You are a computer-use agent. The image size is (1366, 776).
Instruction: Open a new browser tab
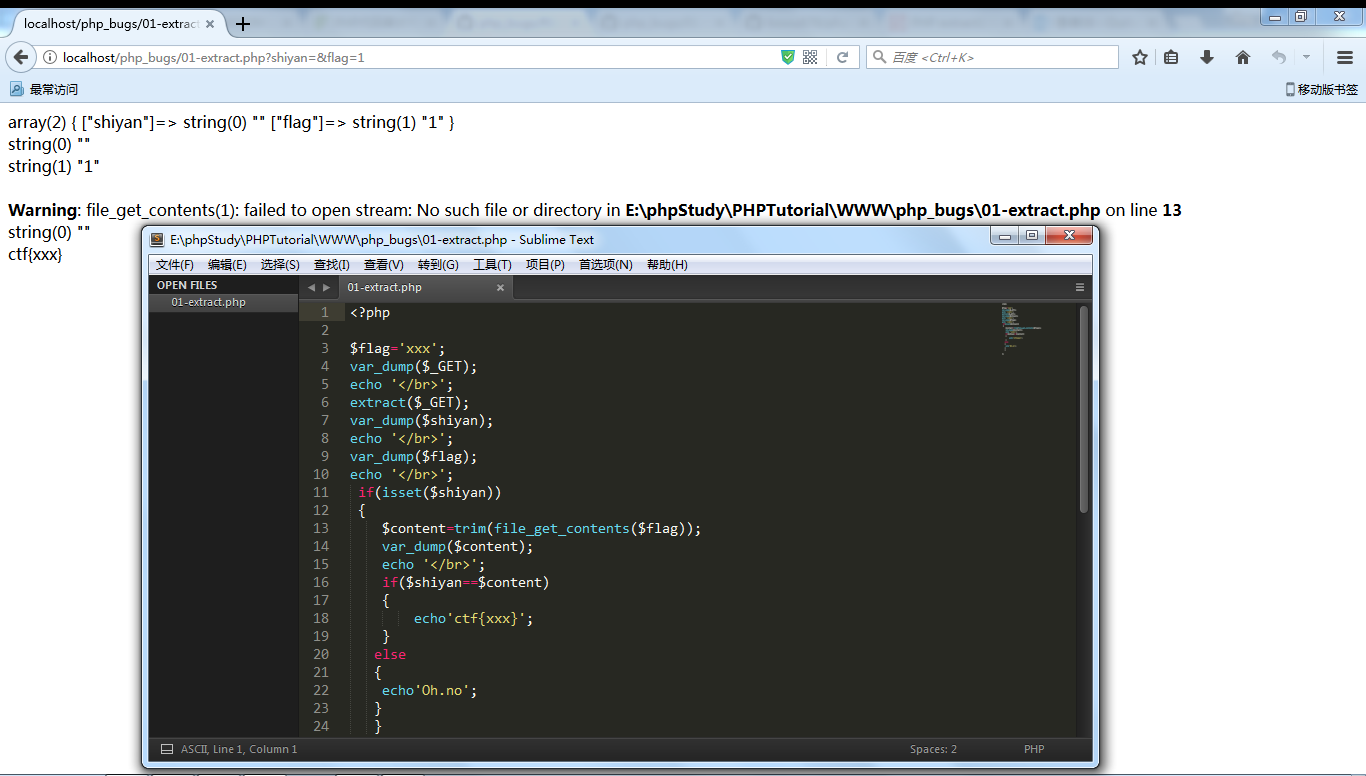tap(243, 24)
